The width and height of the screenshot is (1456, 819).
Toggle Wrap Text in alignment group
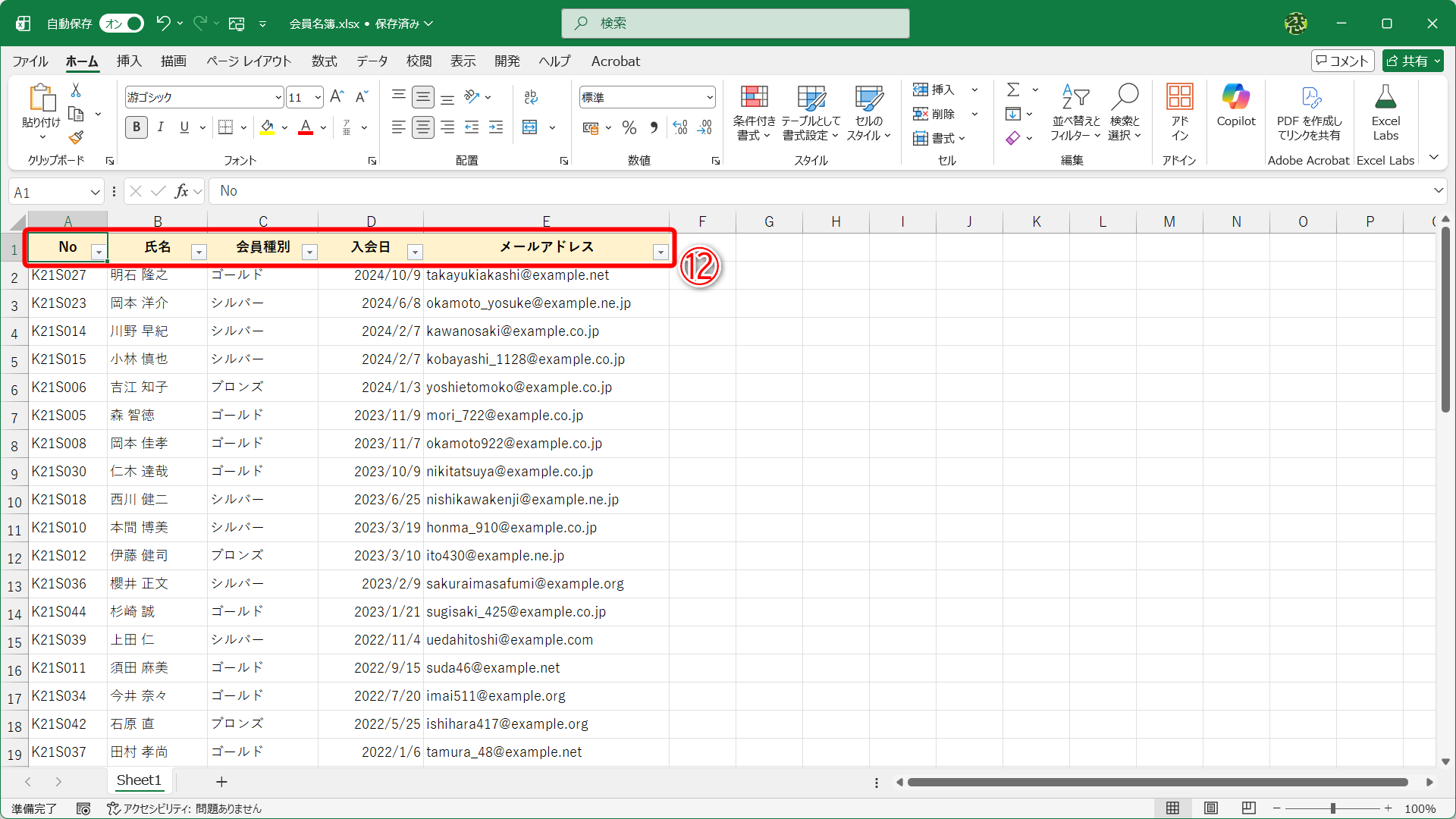click(529, 97)
